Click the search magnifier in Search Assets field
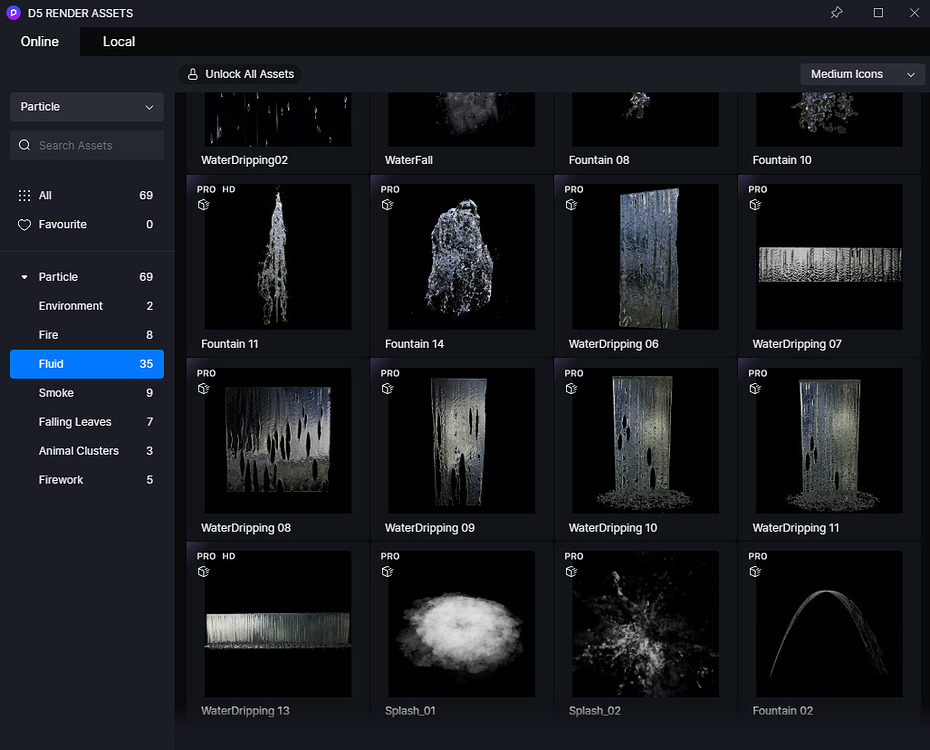The height and width of the screenshot is (750, 930). point(24,144)
